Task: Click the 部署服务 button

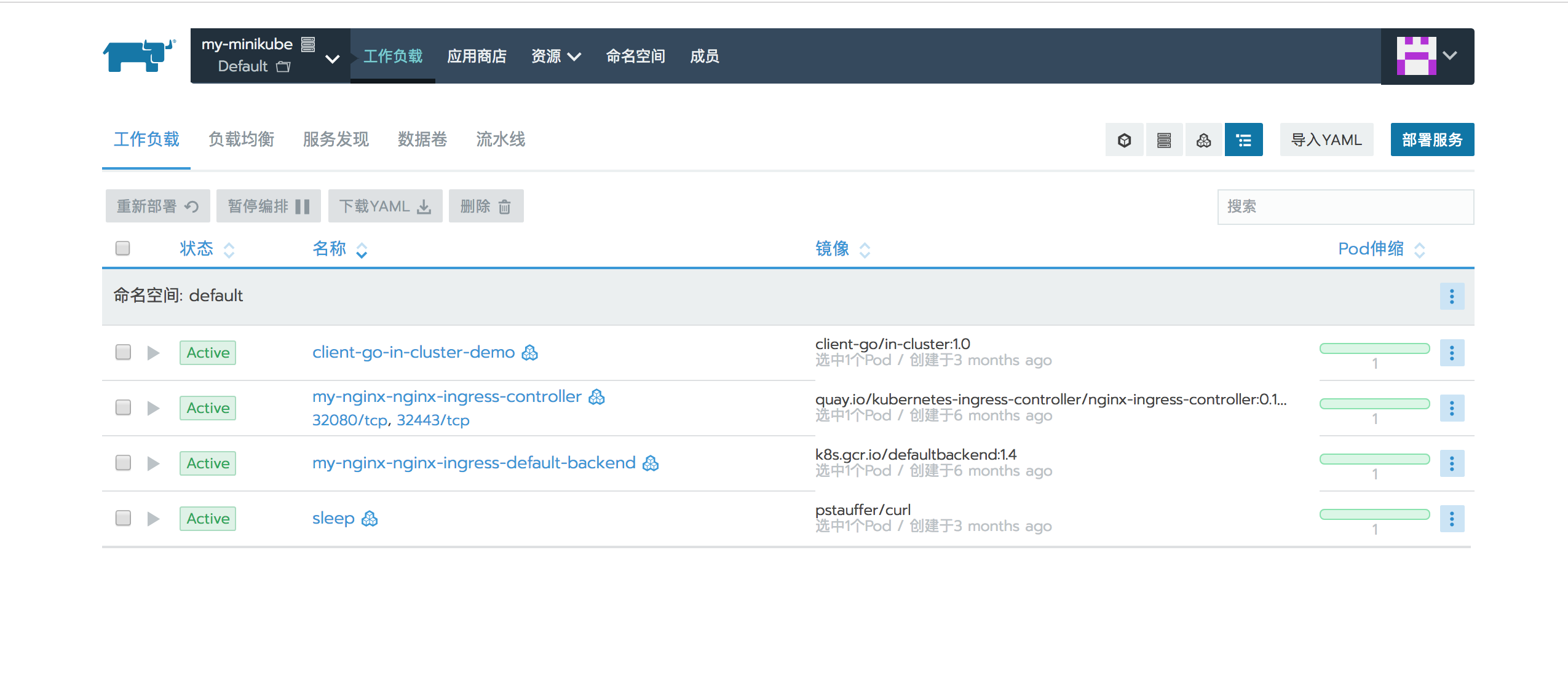Action: tap(1431, 140)
